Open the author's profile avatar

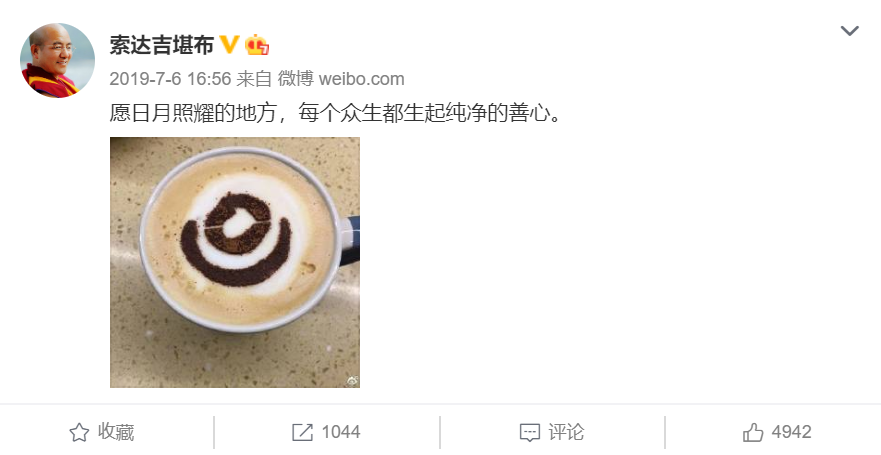(57, 60)
